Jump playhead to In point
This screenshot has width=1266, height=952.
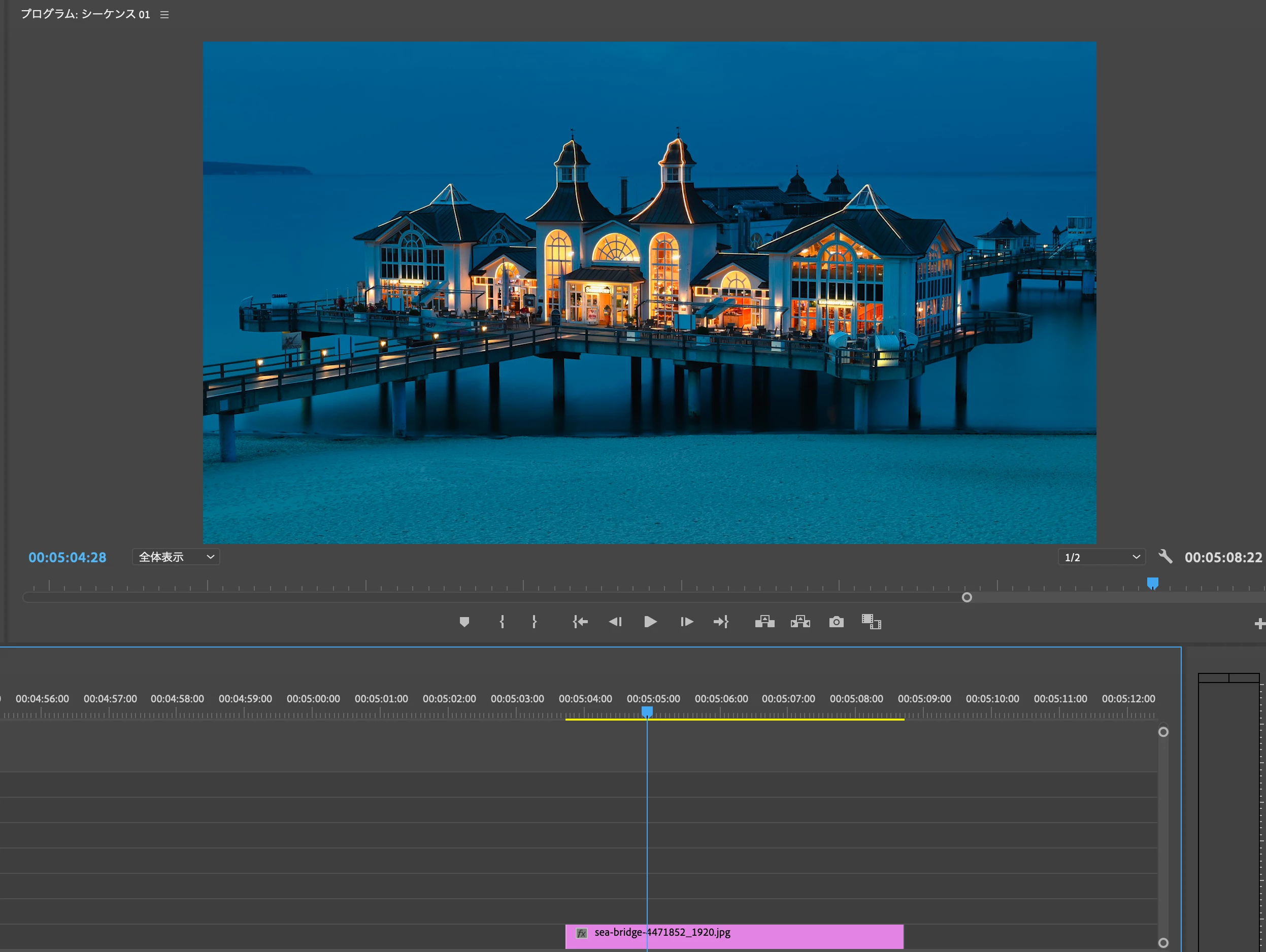(580, 622)
